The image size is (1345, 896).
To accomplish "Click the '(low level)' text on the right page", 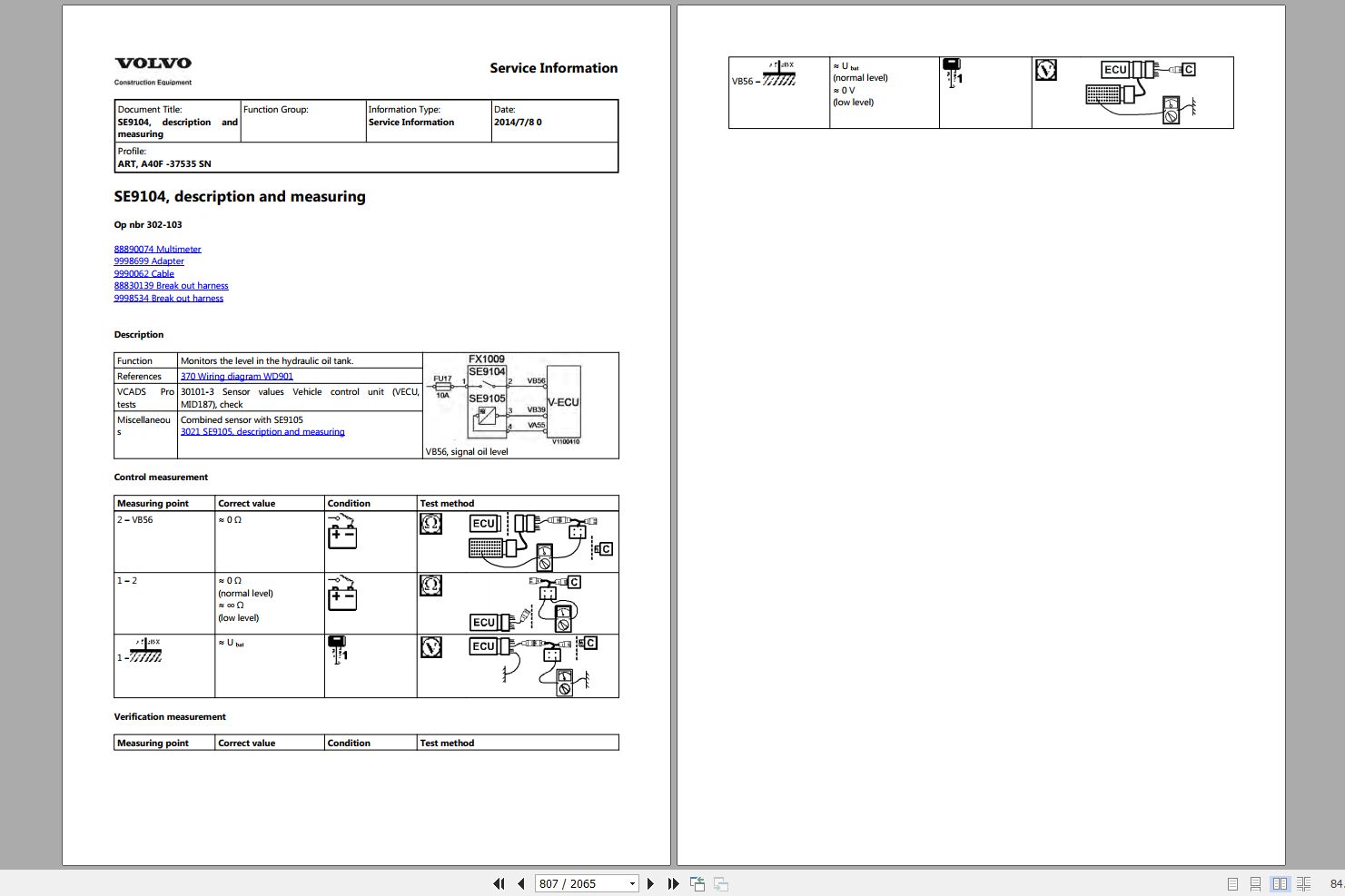I will coord(854,103).
